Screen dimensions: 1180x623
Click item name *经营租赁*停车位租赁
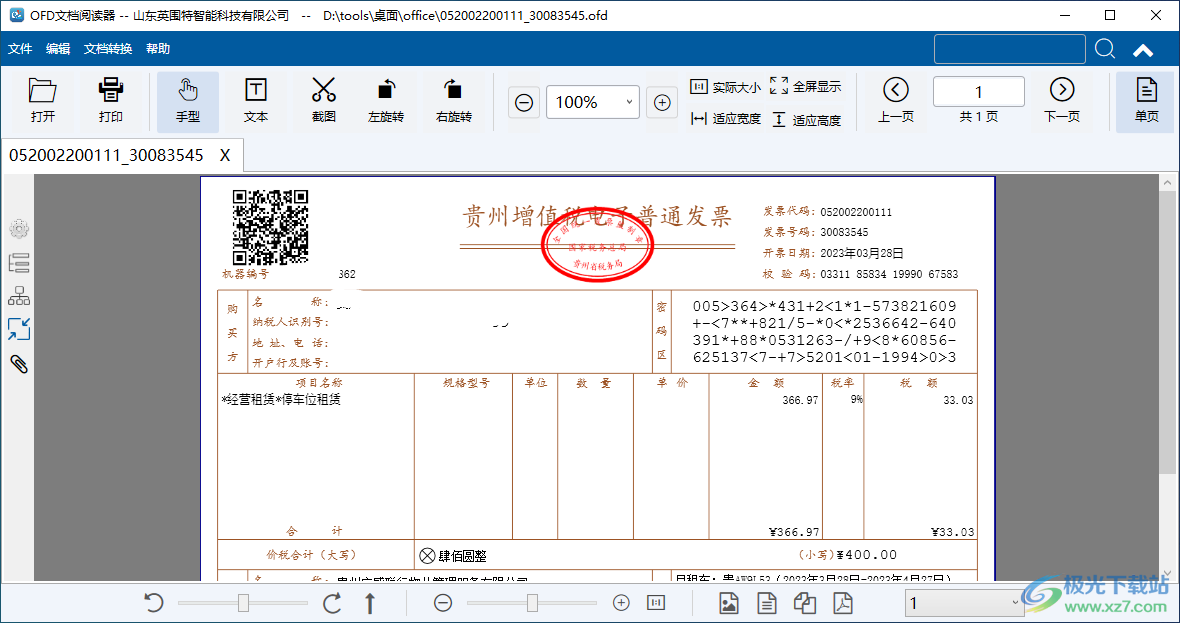point(281,400)
